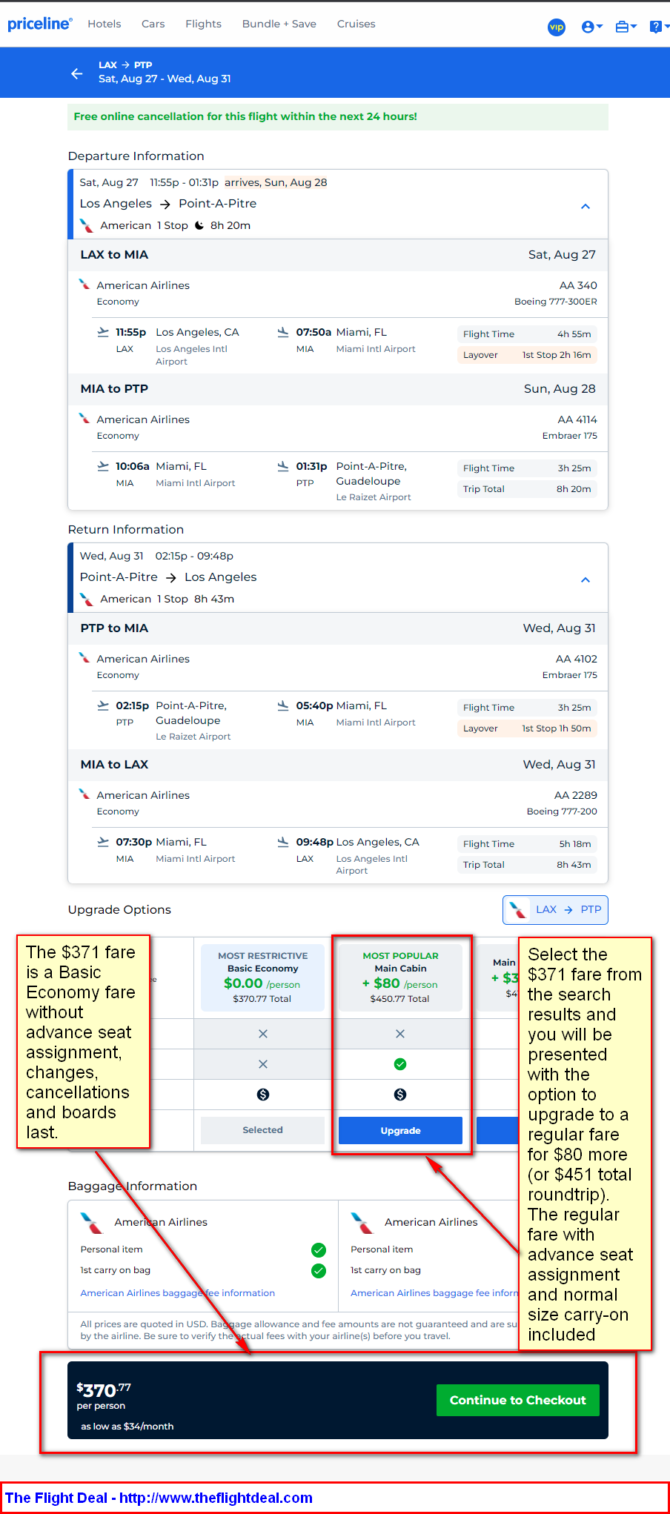This screenshot has height=1514, width=670.
Task: Click the Main Cabin green checkmark icon
Action: tap(400, 1064)
